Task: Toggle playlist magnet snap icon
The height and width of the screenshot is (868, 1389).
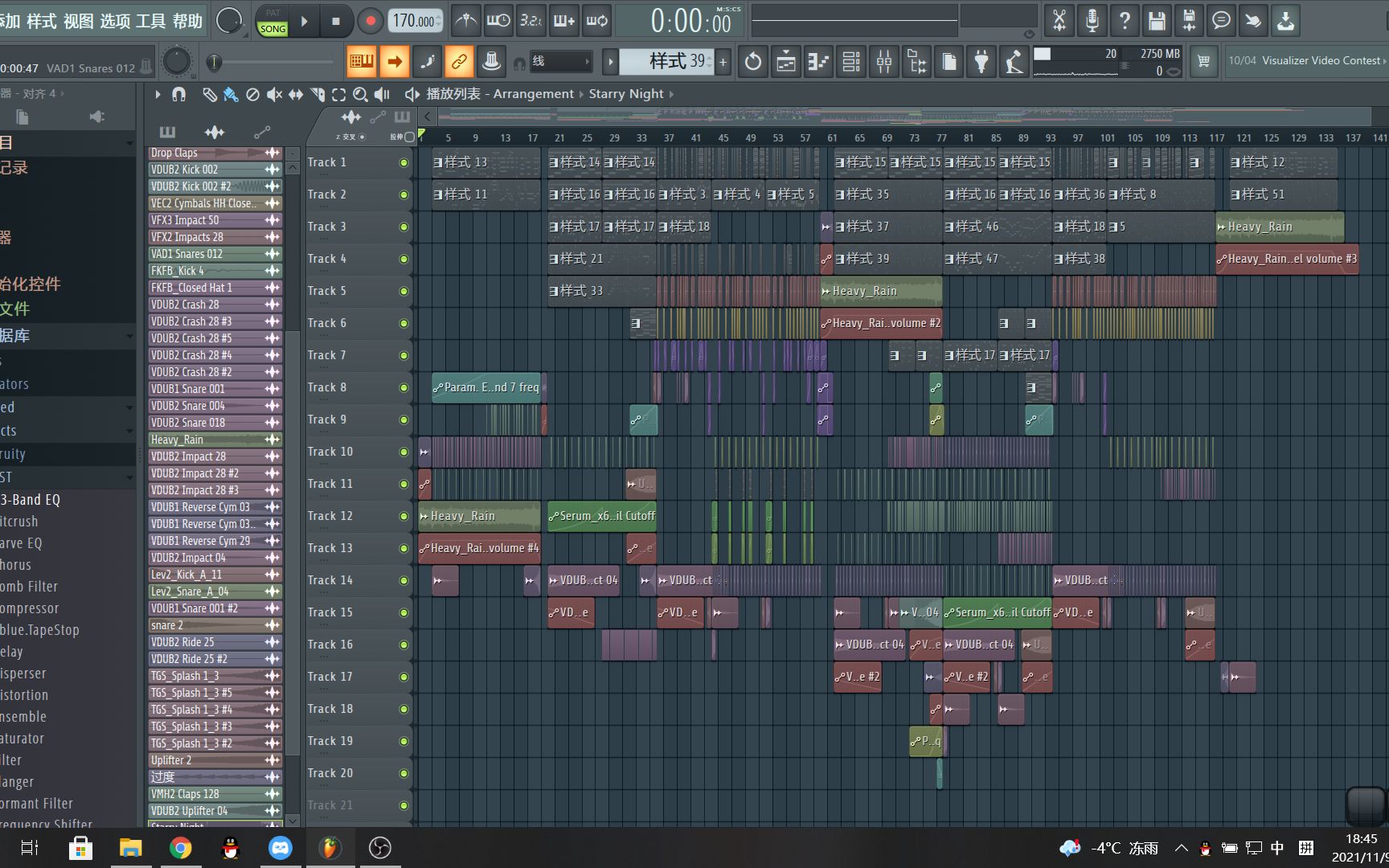Action: tap(179, 95)
